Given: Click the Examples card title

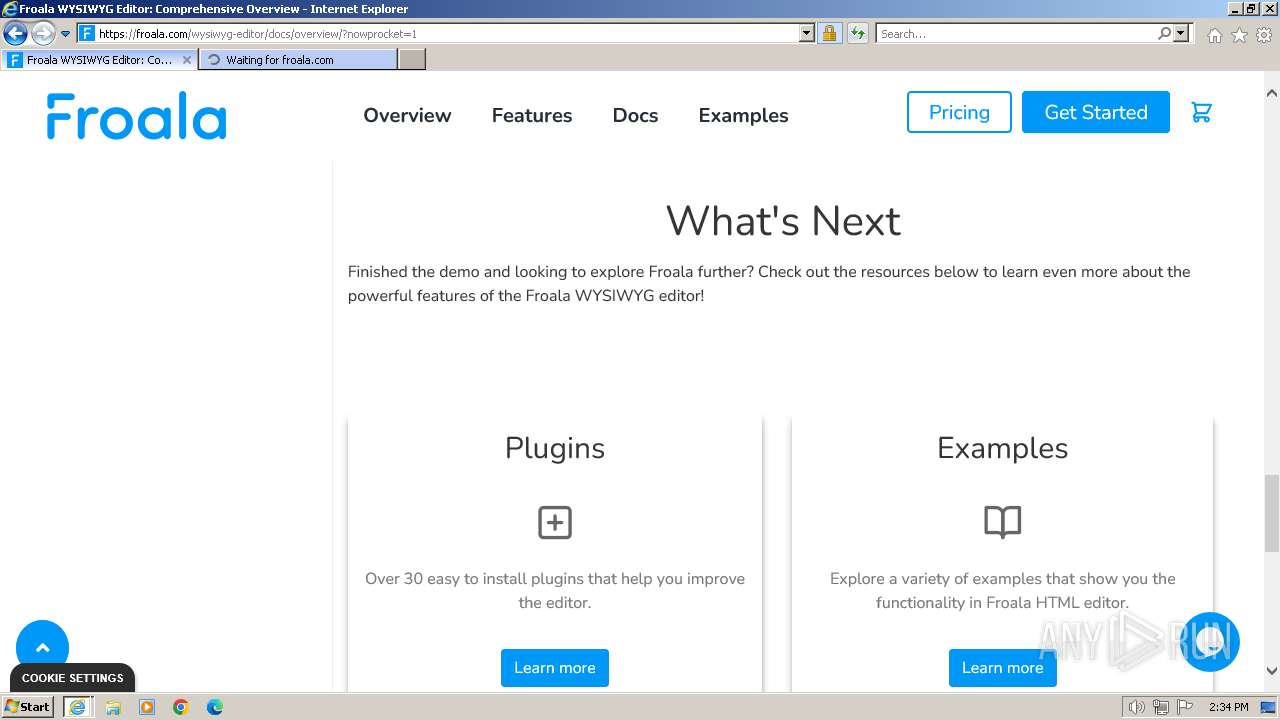Looking at the screenshot, I should 1002,448.
